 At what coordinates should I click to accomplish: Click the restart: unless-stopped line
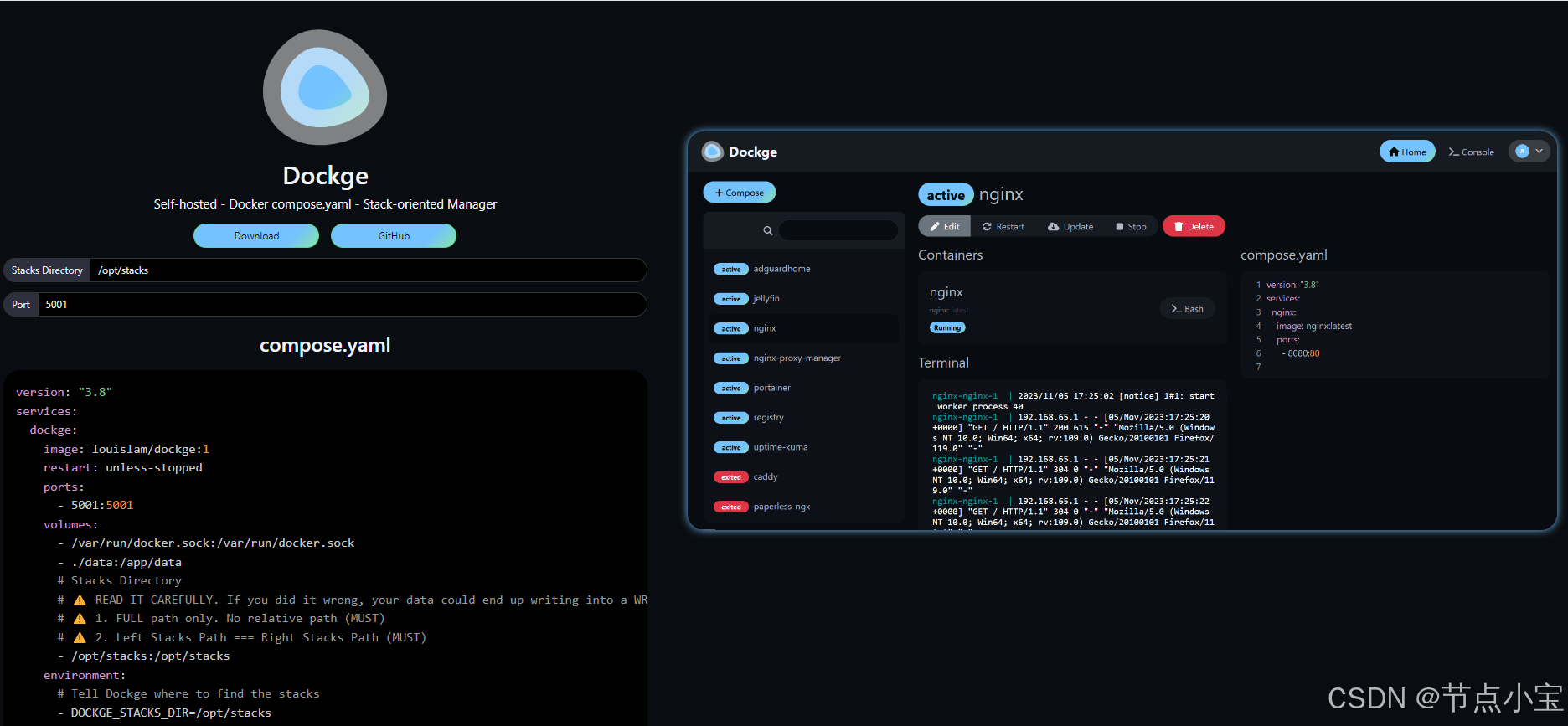click(x=123, y=468)
